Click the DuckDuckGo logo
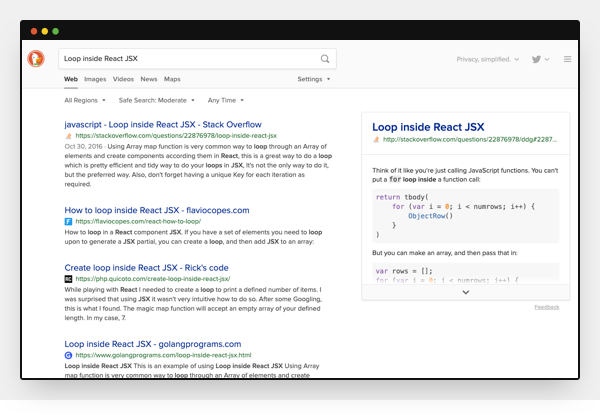Image resolution: width=600 pixels, height=415 pixels. pos(36,59)
